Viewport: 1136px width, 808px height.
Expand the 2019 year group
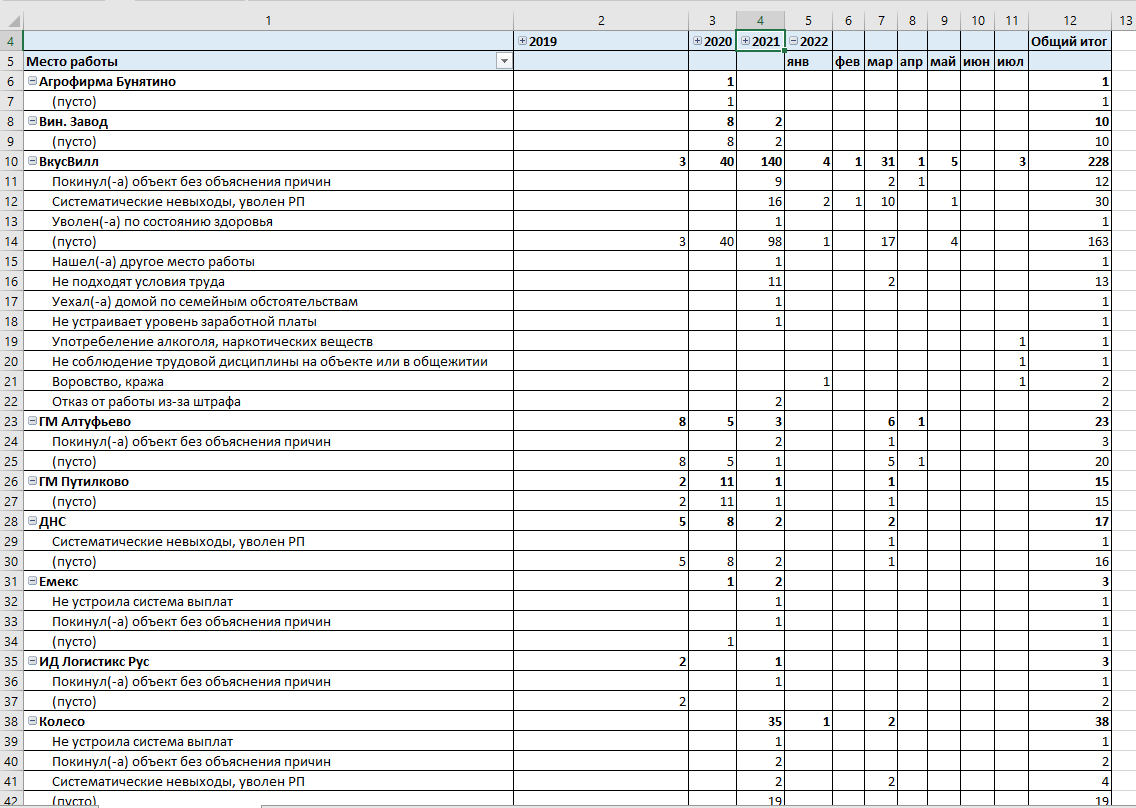(x=522, y=41)
